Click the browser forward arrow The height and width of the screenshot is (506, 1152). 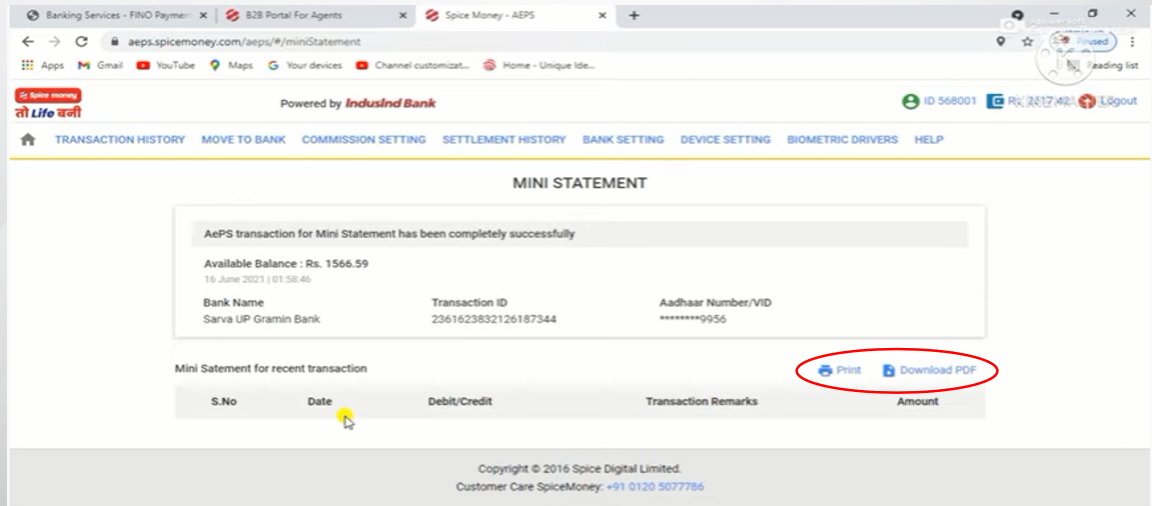tap(54, 42)
